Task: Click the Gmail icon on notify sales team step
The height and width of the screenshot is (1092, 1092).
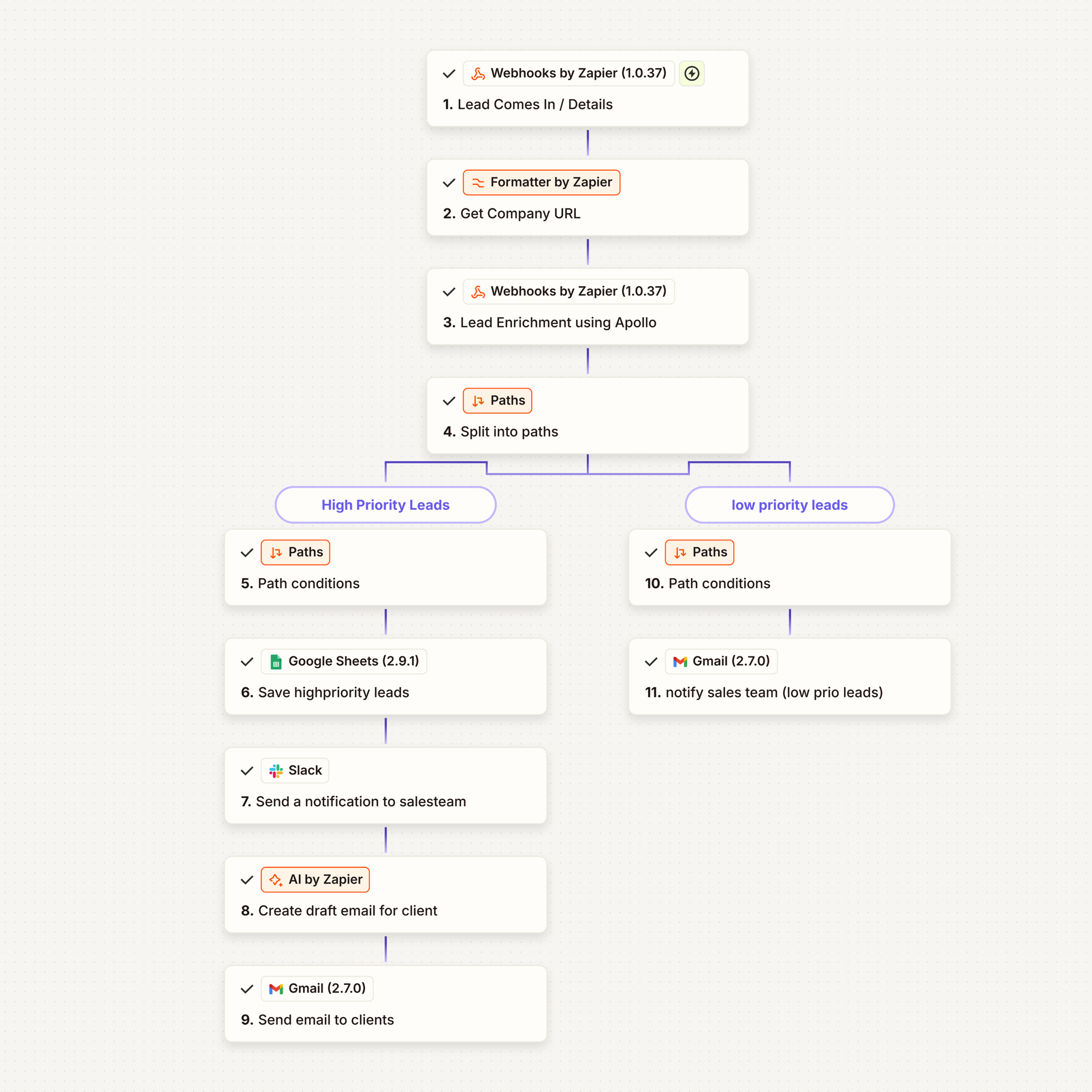Action: [680, 661]
